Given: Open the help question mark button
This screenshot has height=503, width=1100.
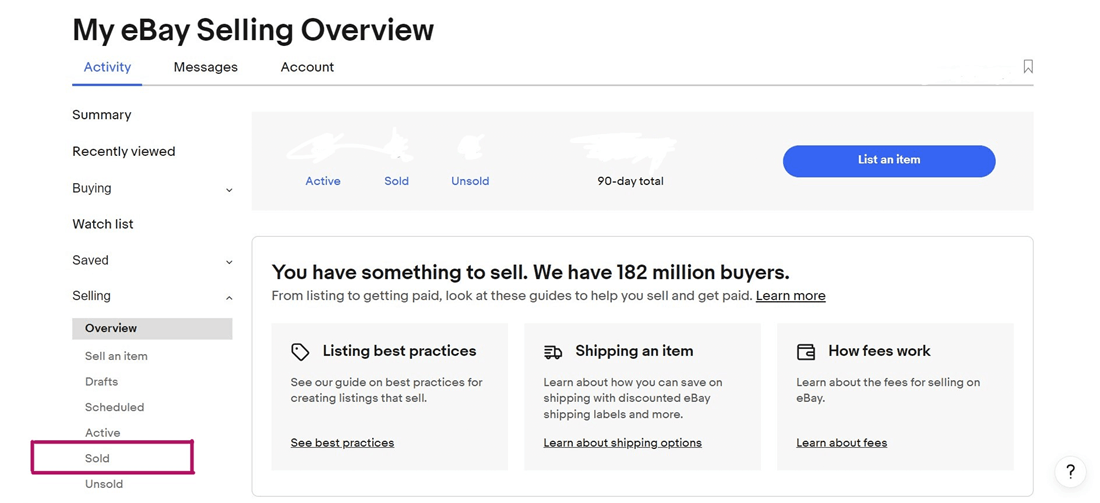Looking at the screenshot, I should click(1070, 471).
